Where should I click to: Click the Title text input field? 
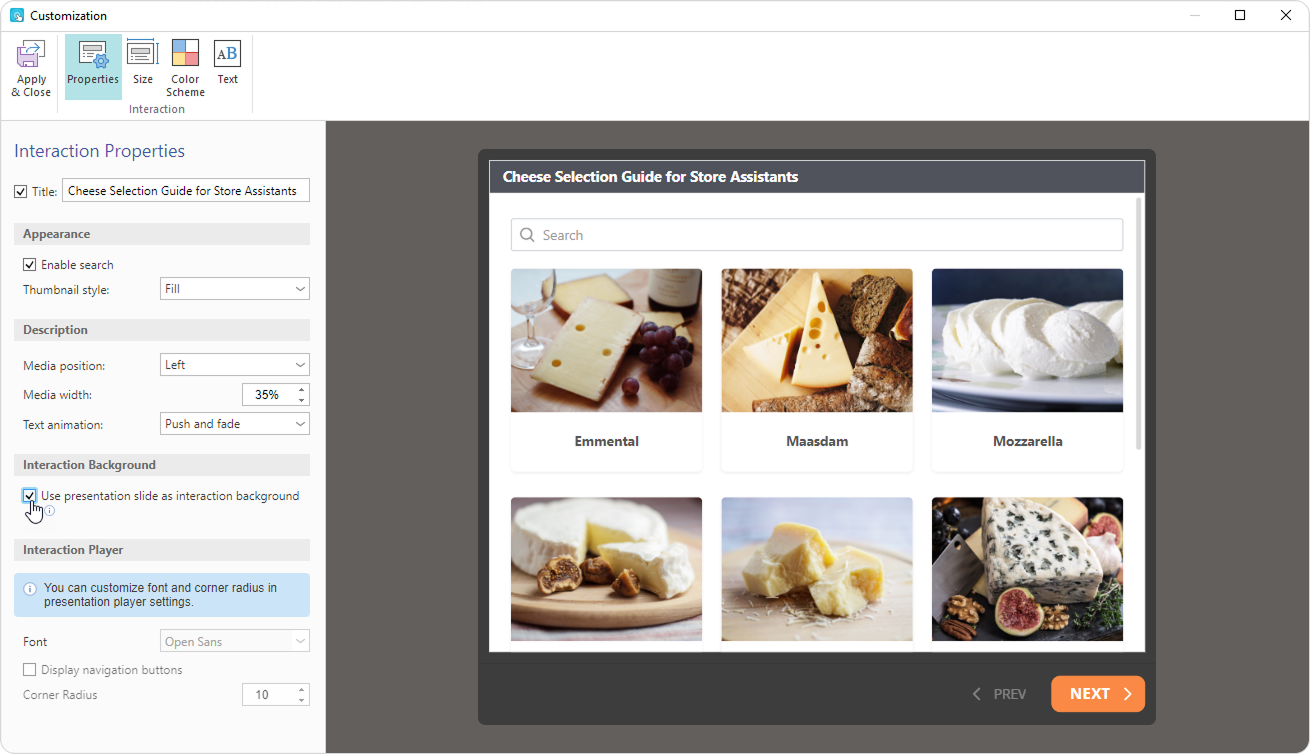pyautogui.click(x=185, y=191)
